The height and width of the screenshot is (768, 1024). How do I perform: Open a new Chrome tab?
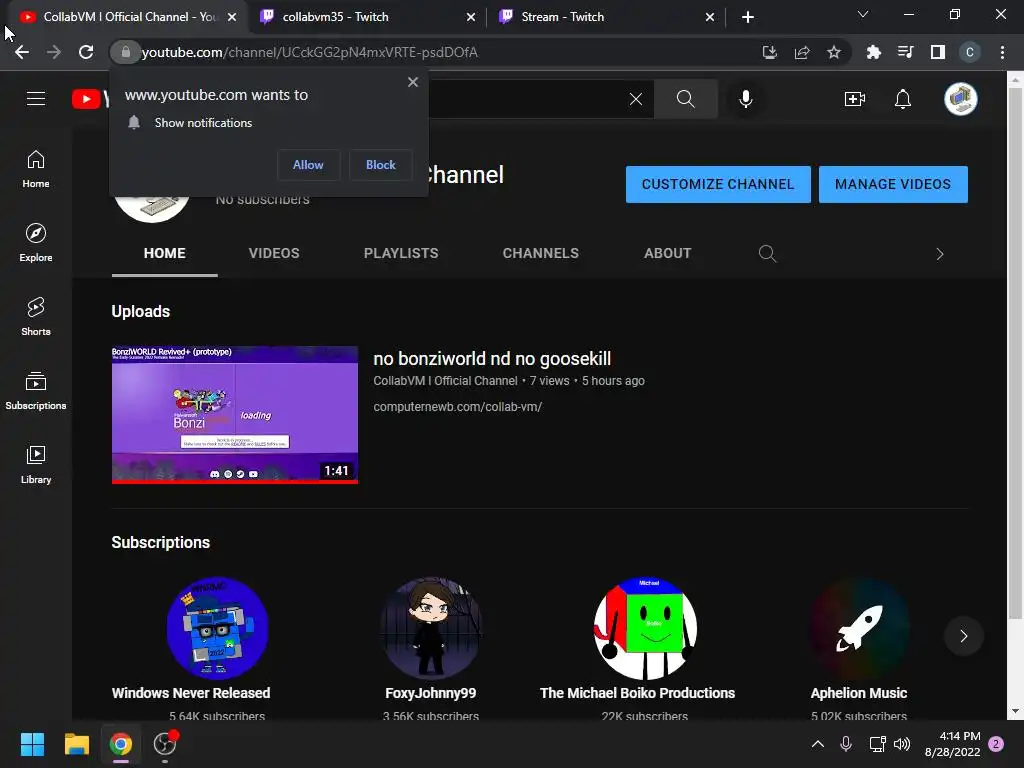(748, 17)
